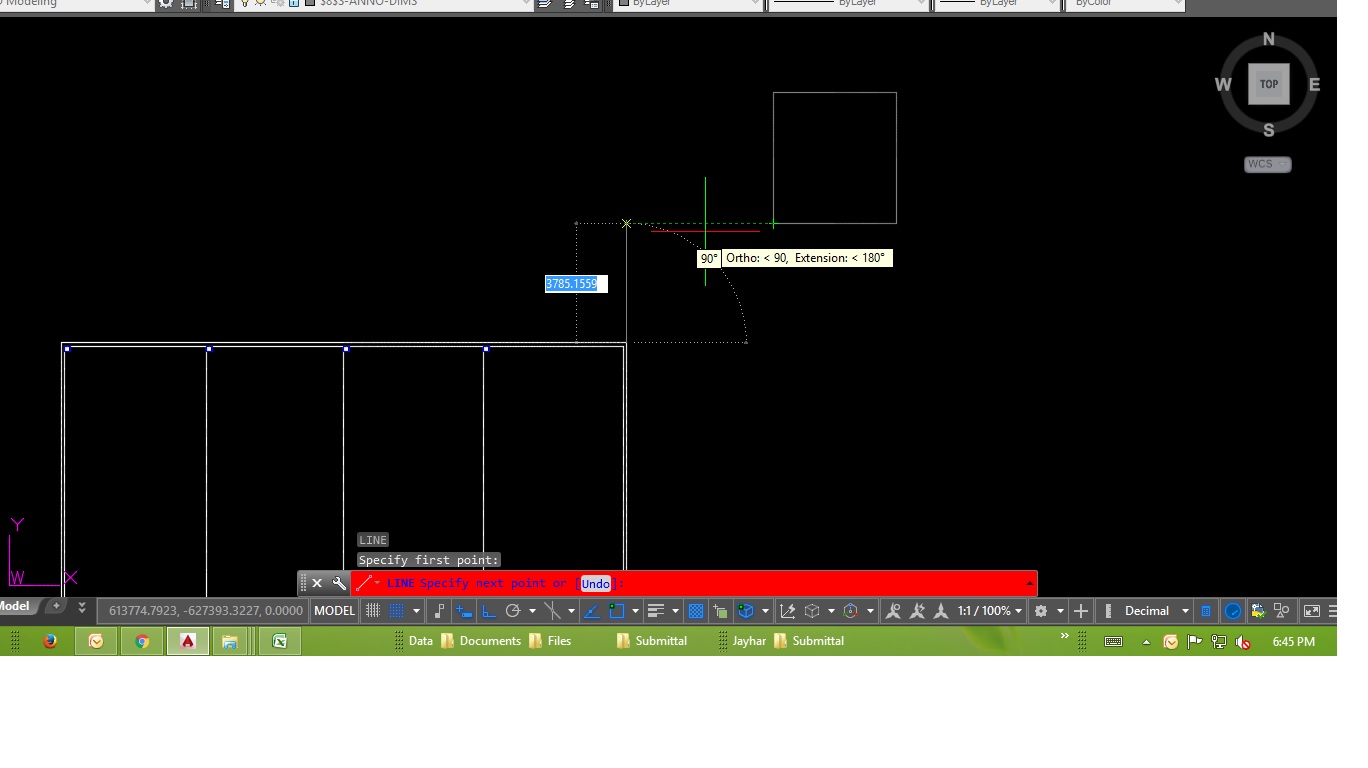This screenshot has width=1368, height=768.
Task: Click the blue graphics performance icon
Action: point(1232,611)
